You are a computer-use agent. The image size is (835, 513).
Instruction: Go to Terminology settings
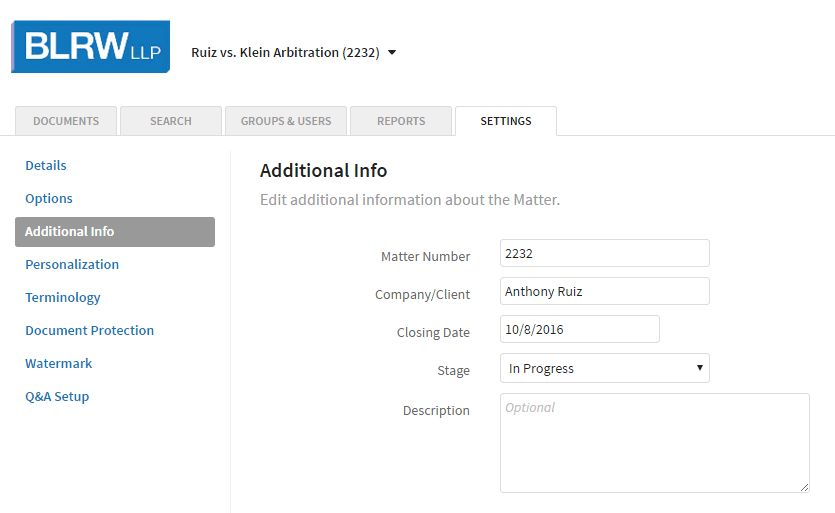(63, 297)
